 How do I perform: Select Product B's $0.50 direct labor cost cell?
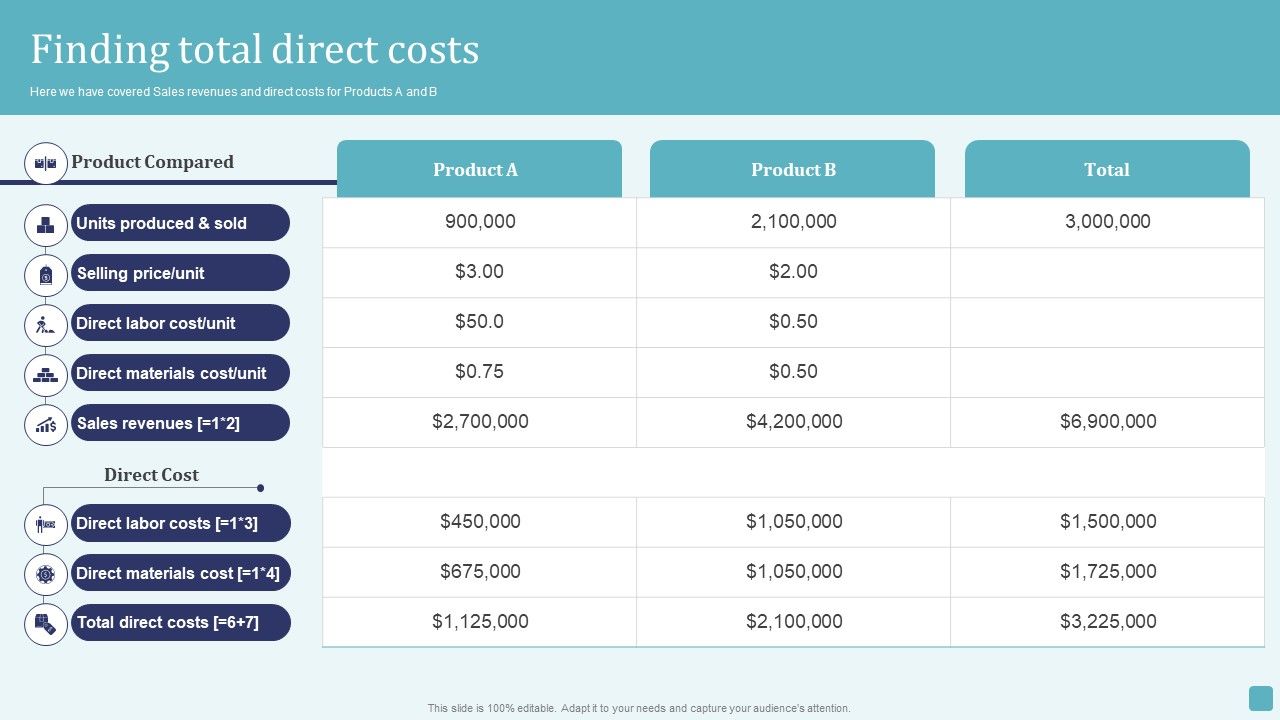(x=793, y=322)
